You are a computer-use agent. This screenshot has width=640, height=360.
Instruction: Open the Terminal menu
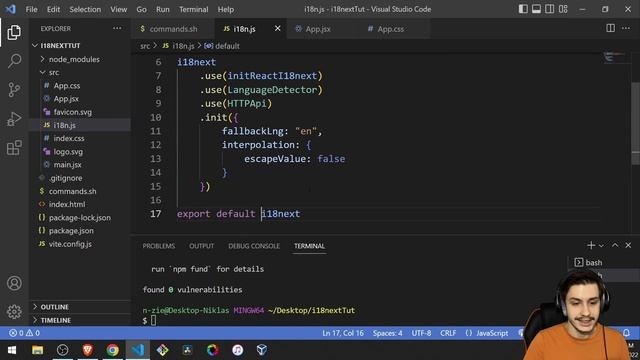point(193,9)
